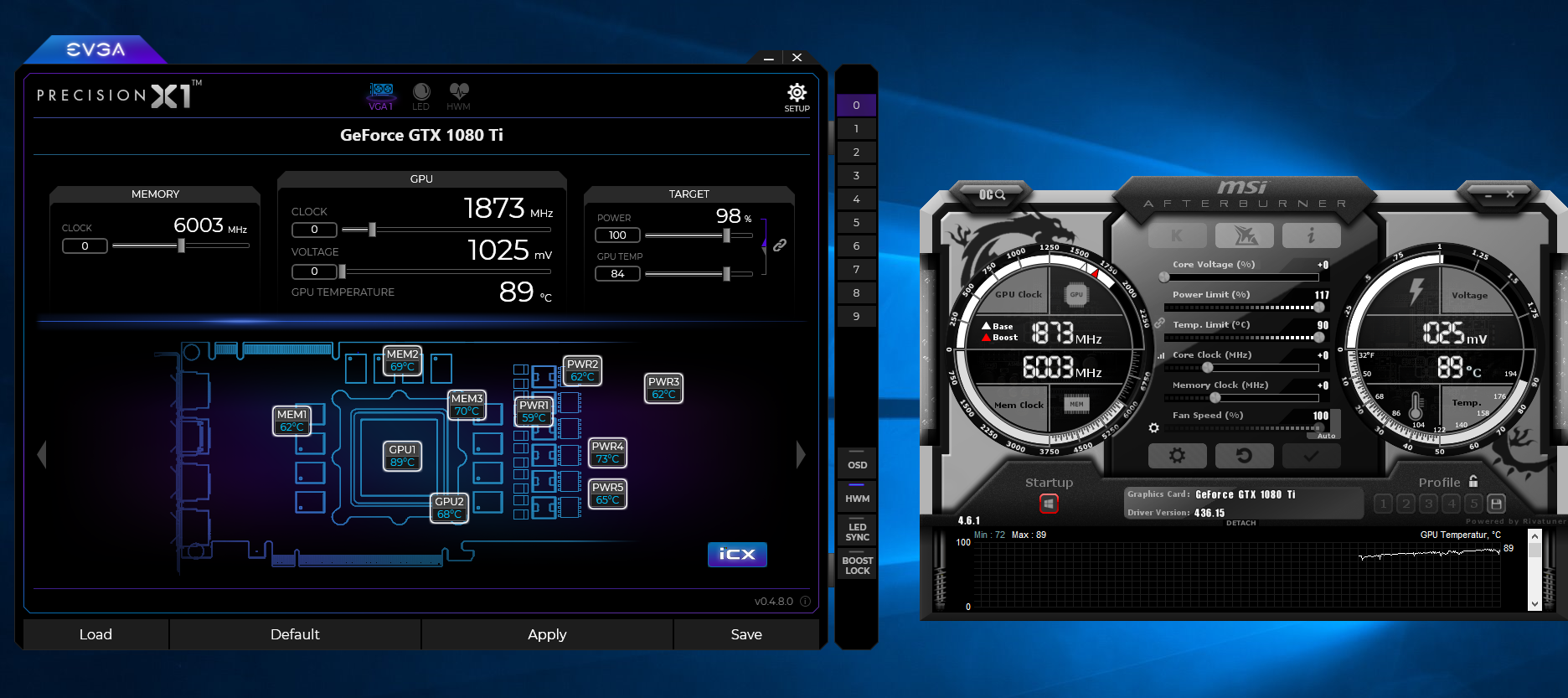Select Afterburner profile slot 1
1568x698 pixels.
(1384, 504)
